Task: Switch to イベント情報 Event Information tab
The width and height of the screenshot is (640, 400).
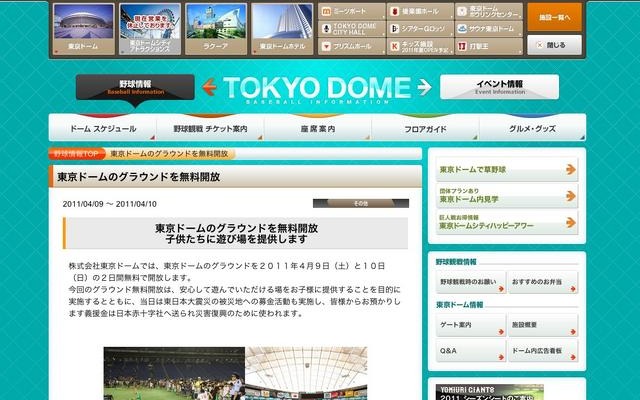Action: pos(499,87)
